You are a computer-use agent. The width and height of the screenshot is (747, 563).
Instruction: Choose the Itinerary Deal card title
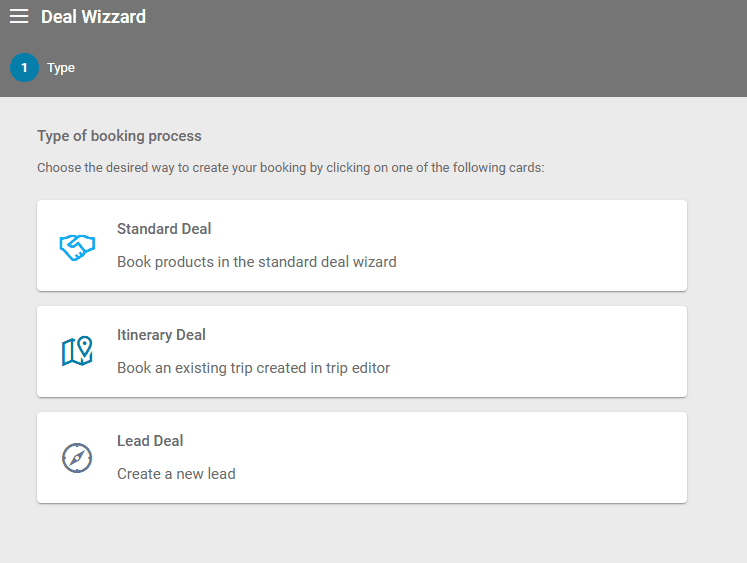161,335
